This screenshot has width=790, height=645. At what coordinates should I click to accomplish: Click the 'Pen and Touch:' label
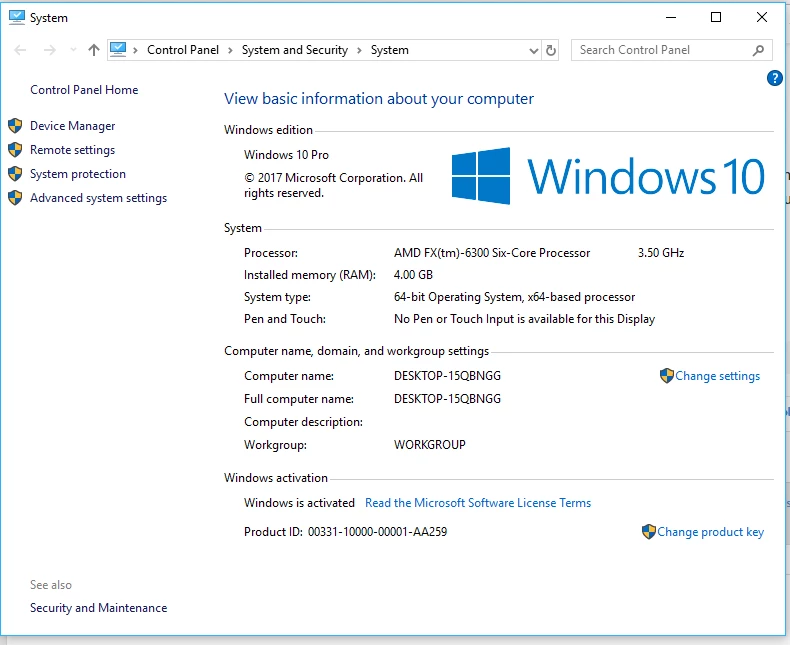point(285,319)
